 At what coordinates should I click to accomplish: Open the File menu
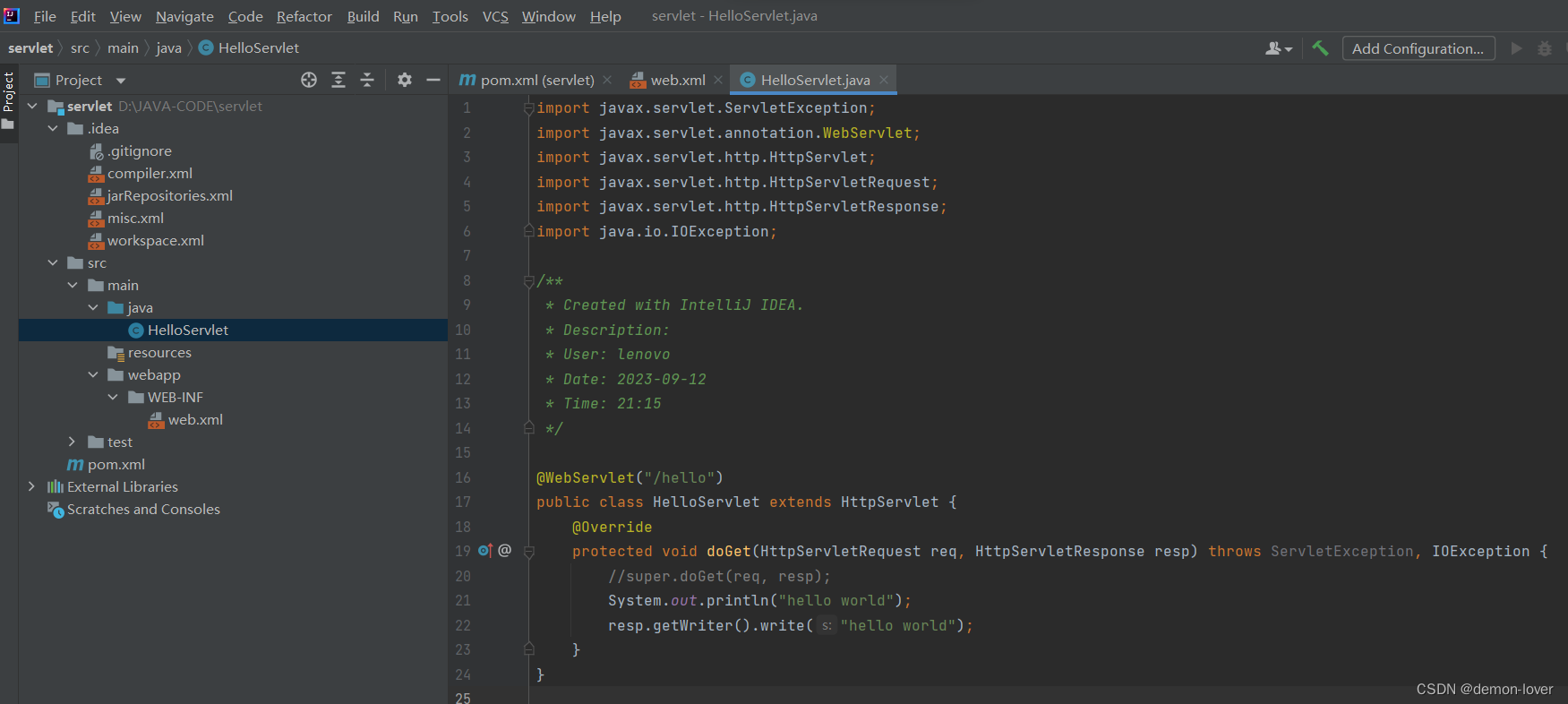[45, 16]
